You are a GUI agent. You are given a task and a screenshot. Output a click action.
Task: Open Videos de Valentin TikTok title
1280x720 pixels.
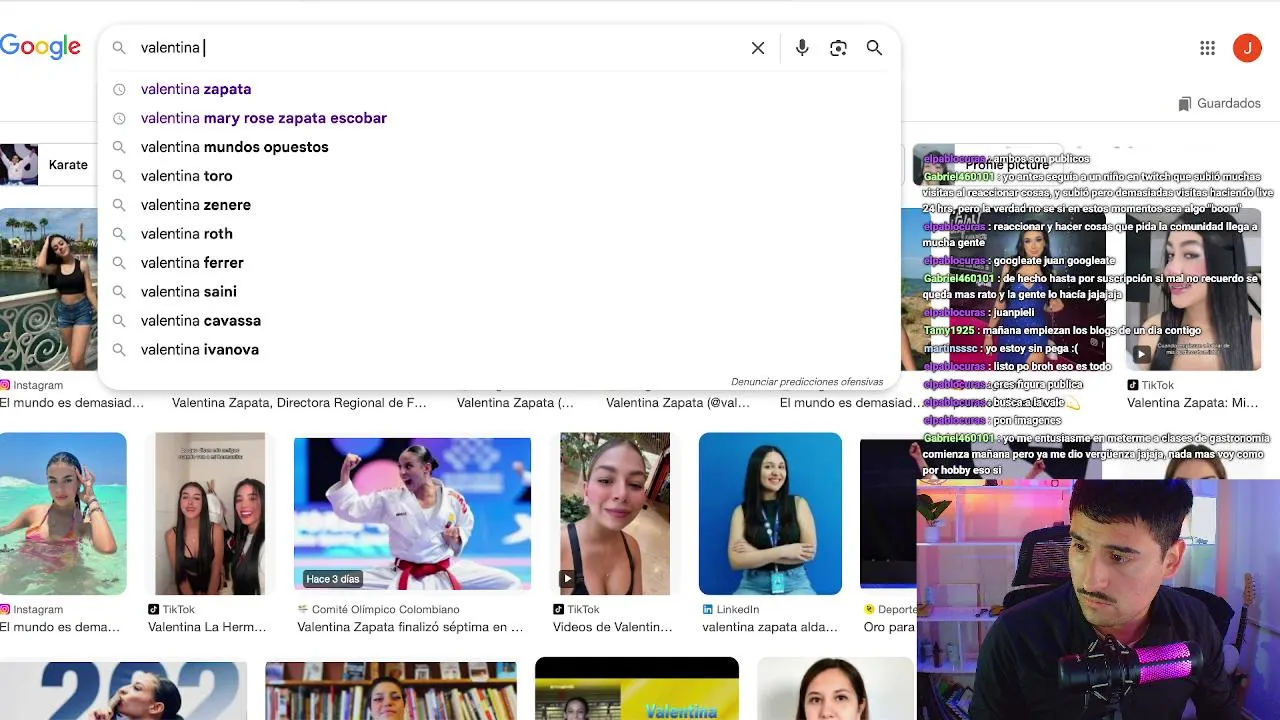(x=613, y=627)
